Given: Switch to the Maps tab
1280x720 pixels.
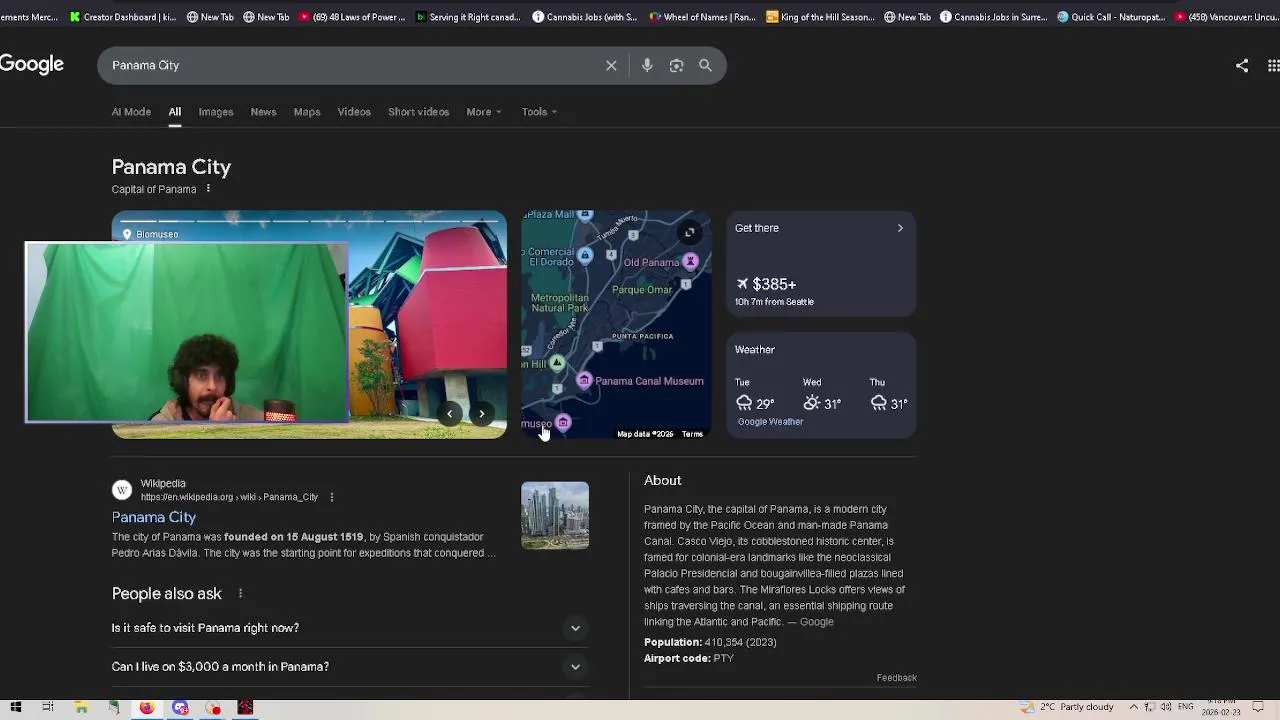Looking at the screenshot, I should (307, 112).
